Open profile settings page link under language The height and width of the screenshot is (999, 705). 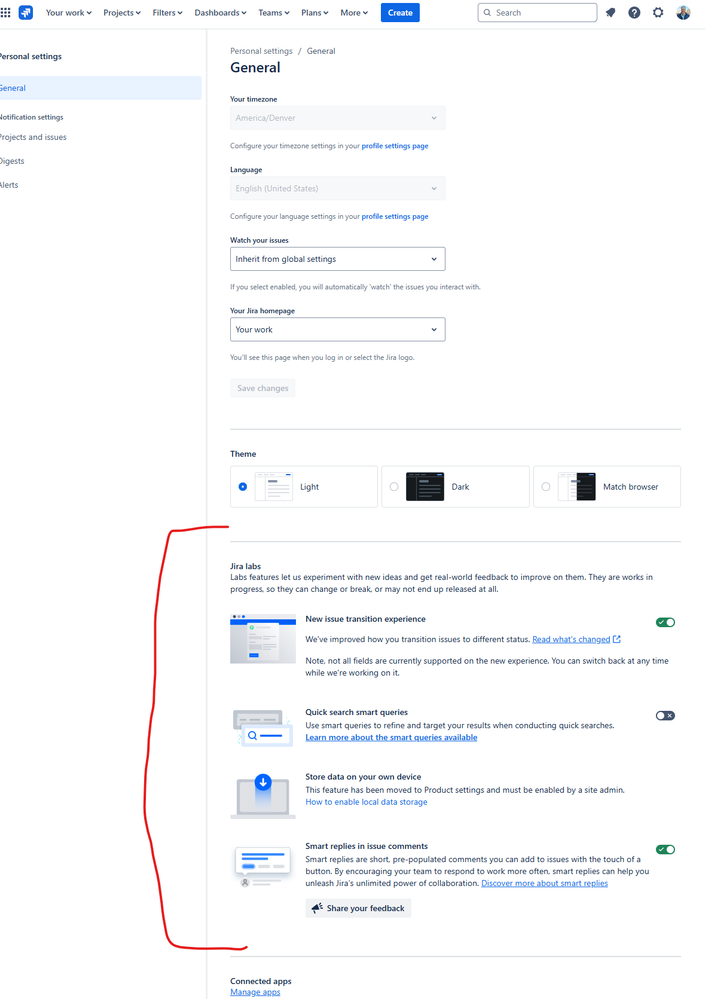pos(395,217)
